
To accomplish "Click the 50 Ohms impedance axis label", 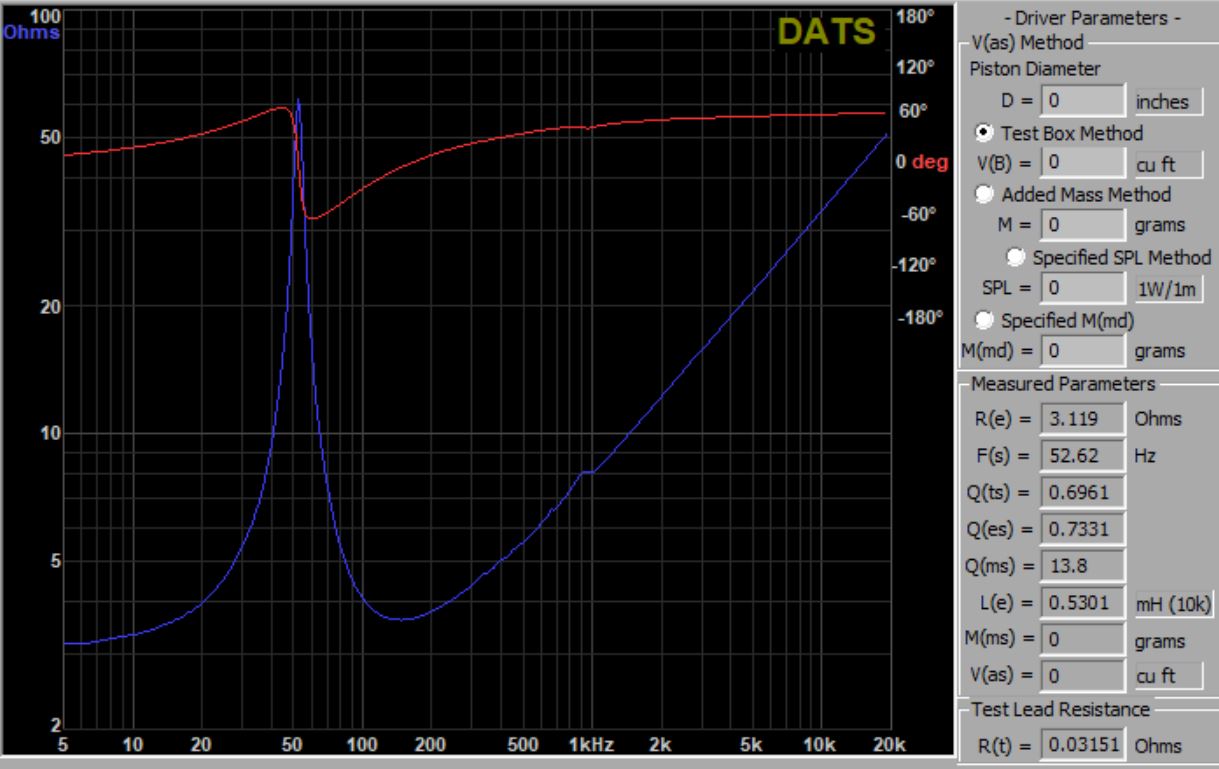I will pyautogui.click(x=48, y=137).
